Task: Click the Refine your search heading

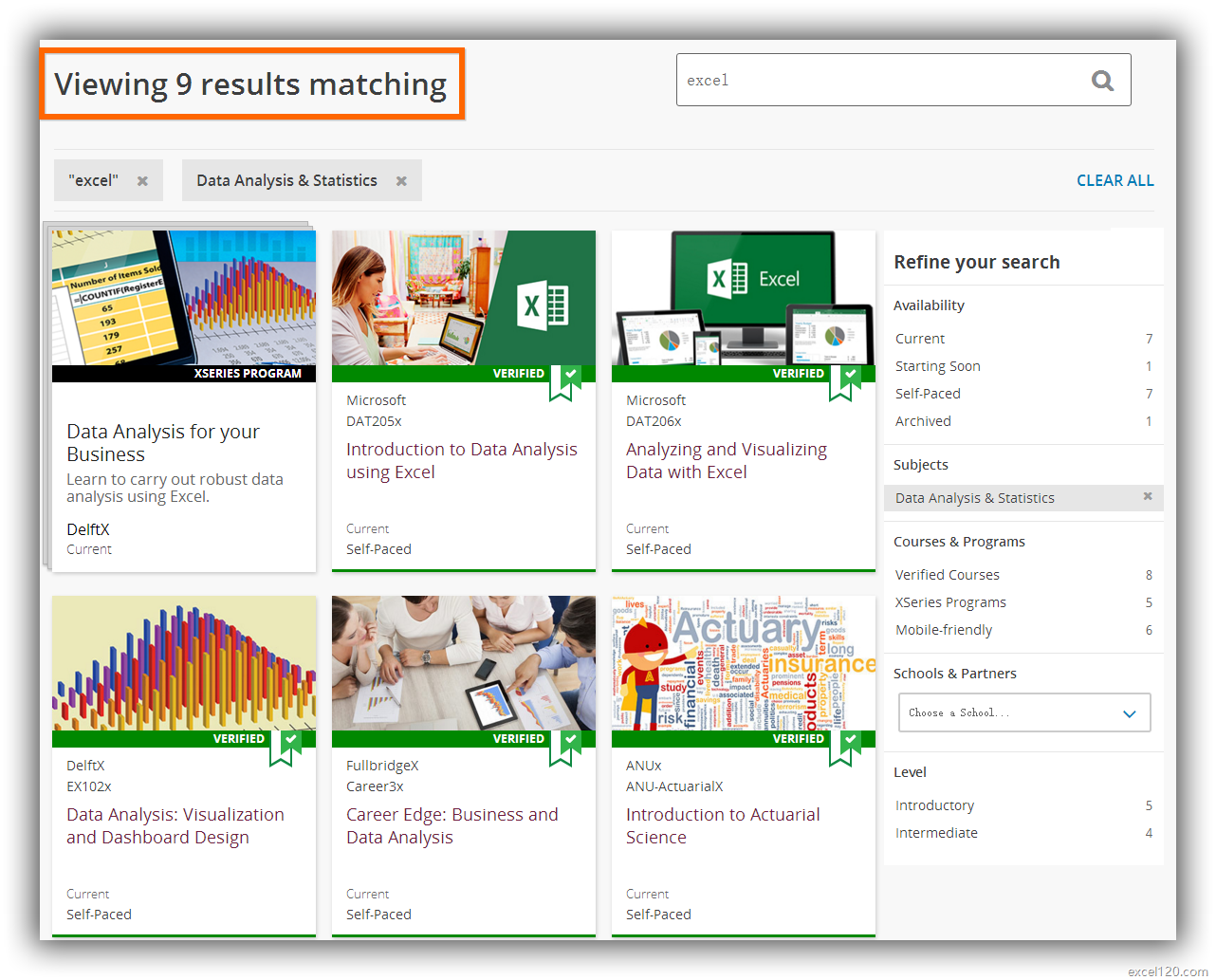Action: [977, 262]
